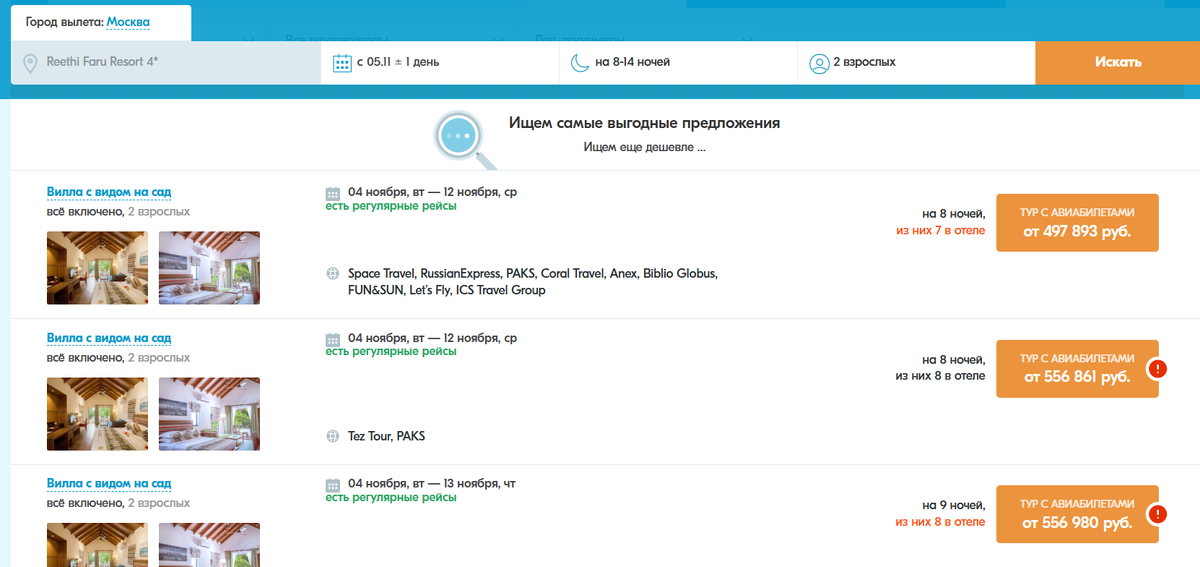Select the tour priced от 556 980 руб.
1200x567 pixels.
pyautogui.click(x=1077, y=514)
